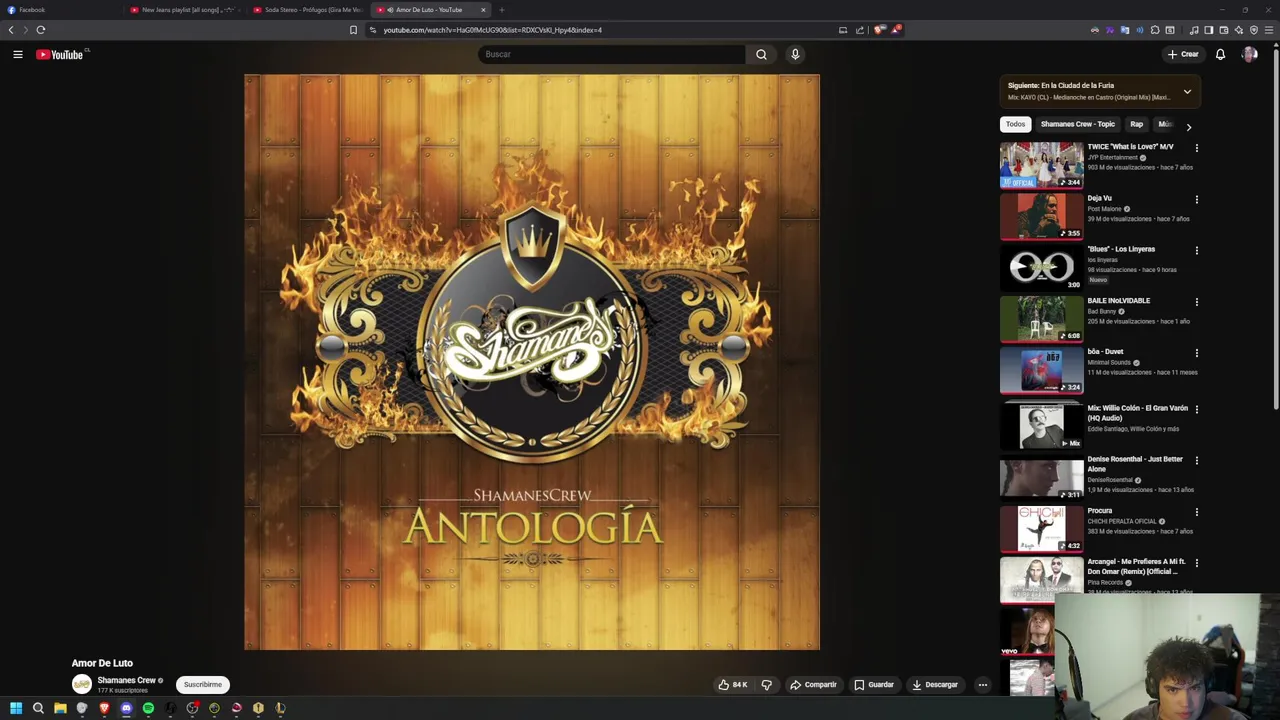
Task: Open the browser sidebar panel icon
Action: tap(1208, 30)
